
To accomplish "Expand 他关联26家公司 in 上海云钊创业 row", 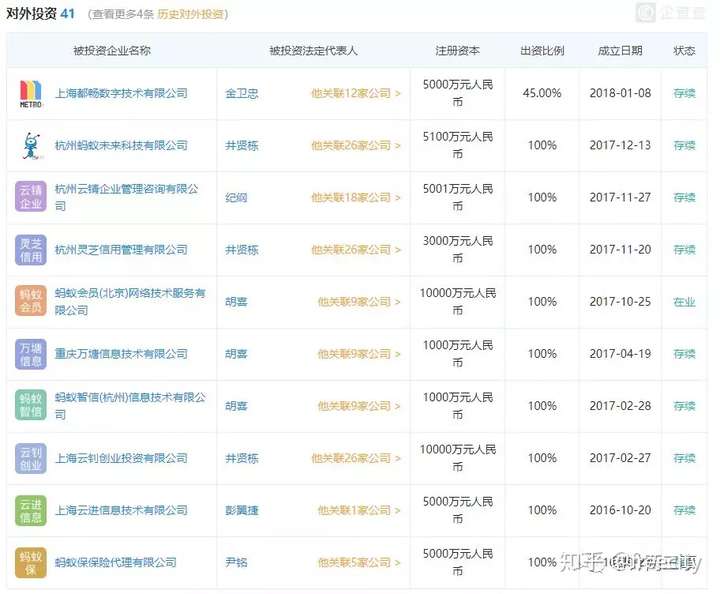I will pyautogui.click(x=356, y=458).
